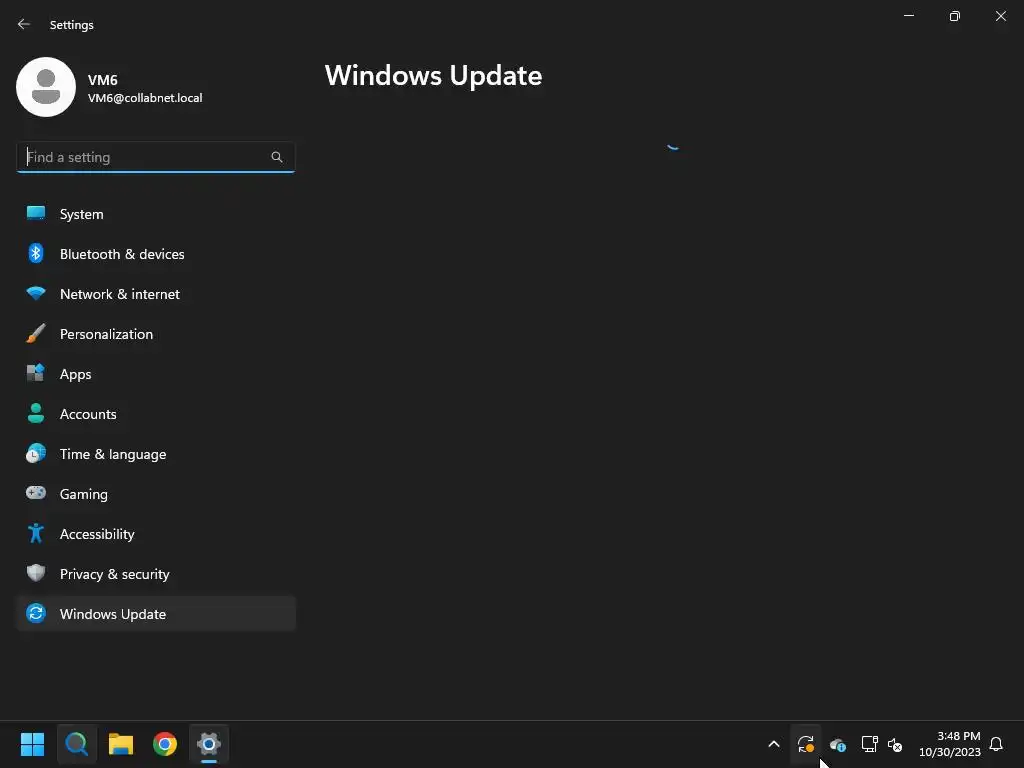Open the notifications bell icon
The width and height of the screenshot is (1024, 768).
(x=997, y=744)
